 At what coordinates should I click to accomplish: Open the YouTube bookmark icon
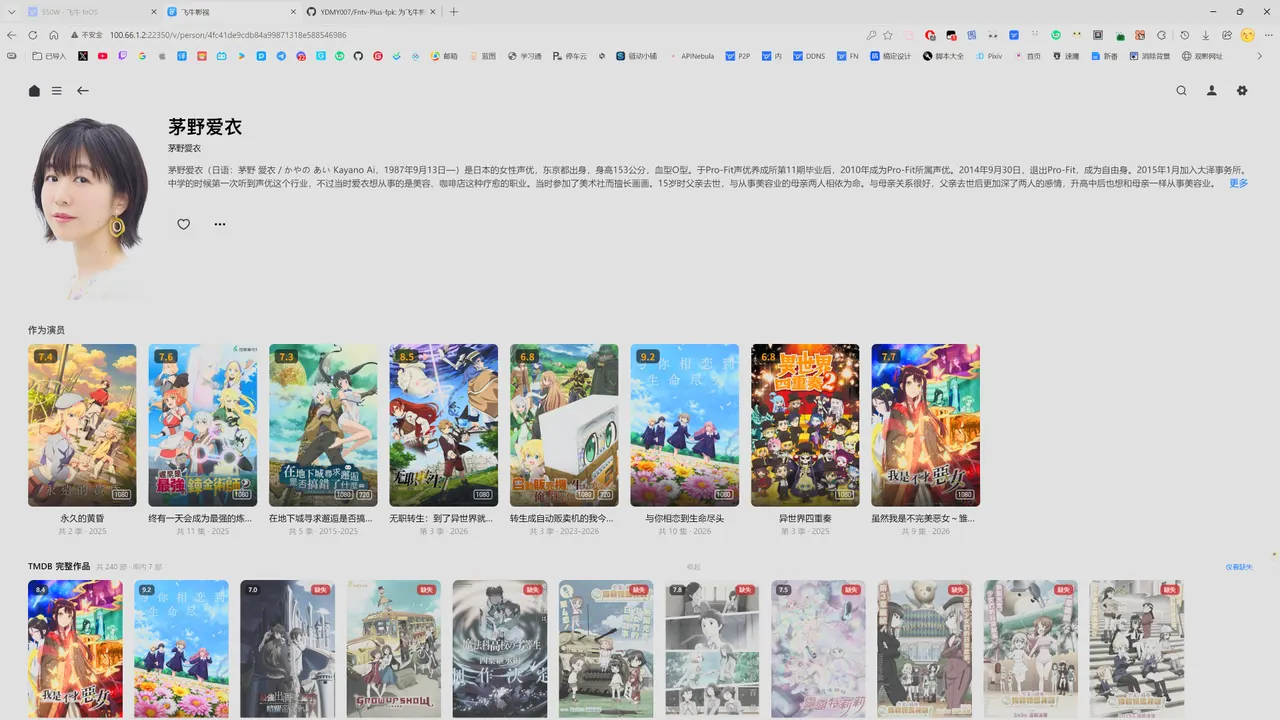coord(103,56)
